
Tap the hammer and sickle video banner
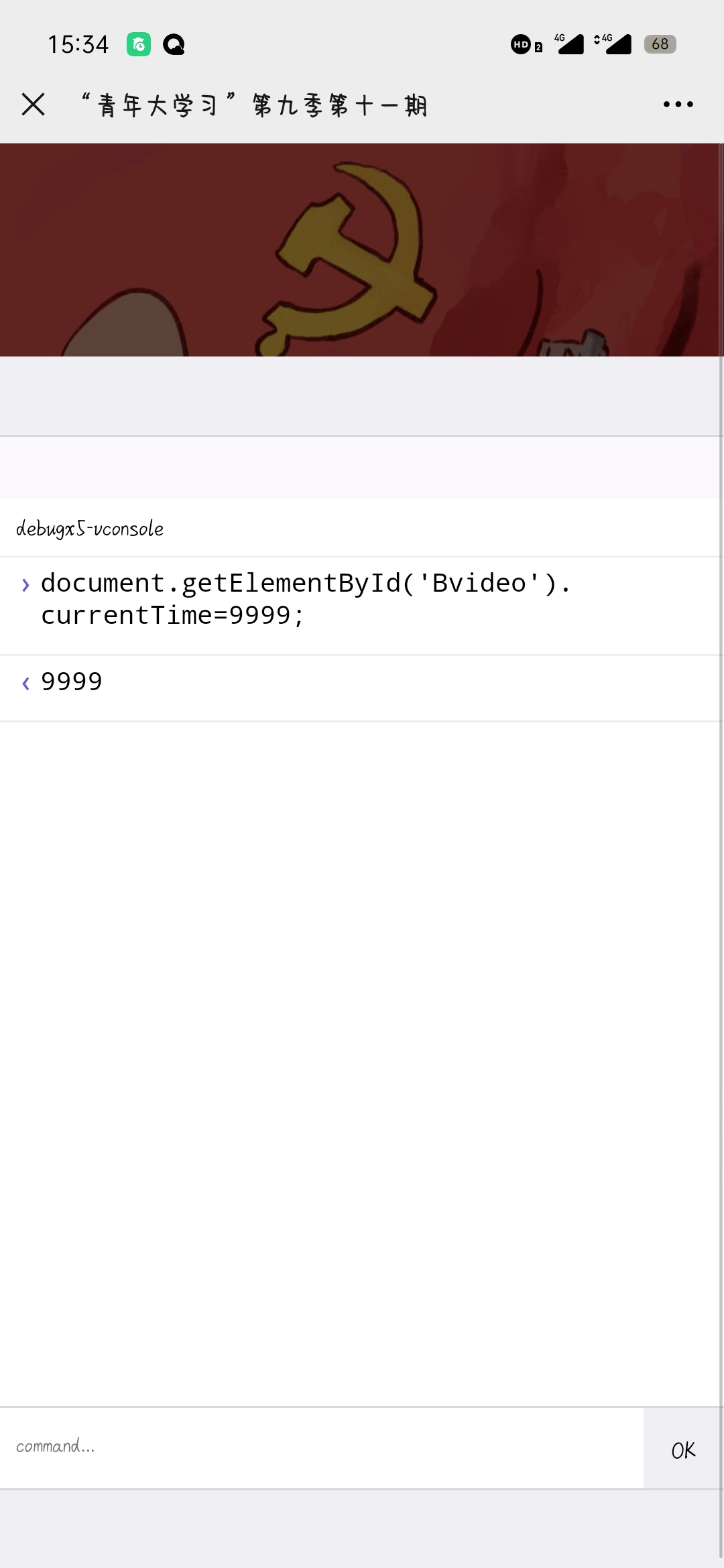click(361, 249)
